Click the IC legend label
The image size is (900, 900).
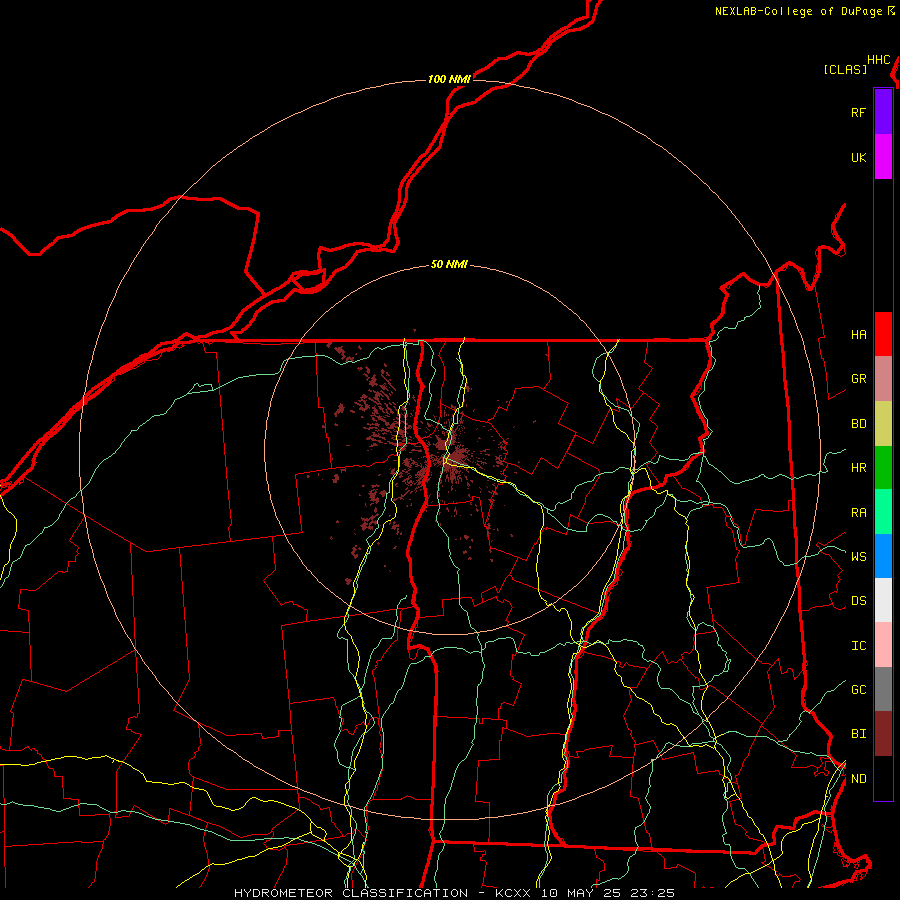click(858, 646)
